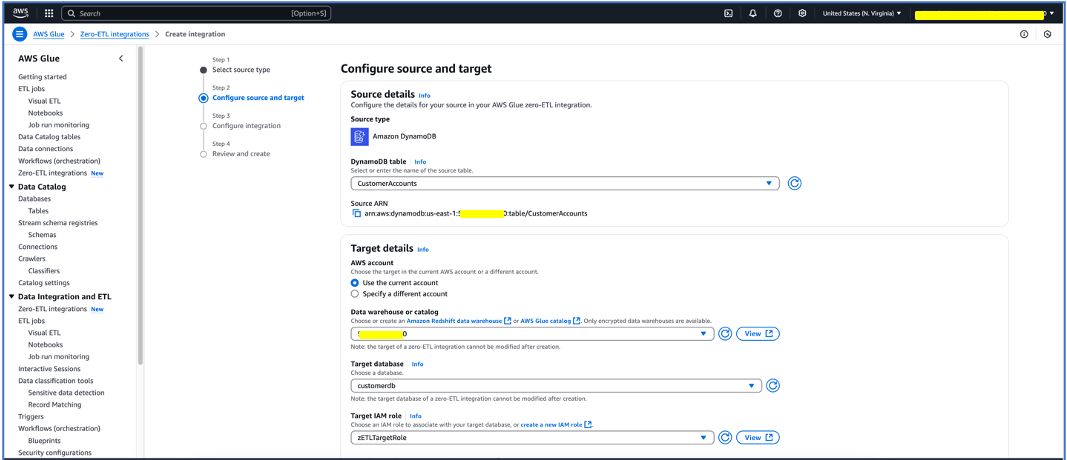
Task: Select Specify a different account
Action: (355, 294)
